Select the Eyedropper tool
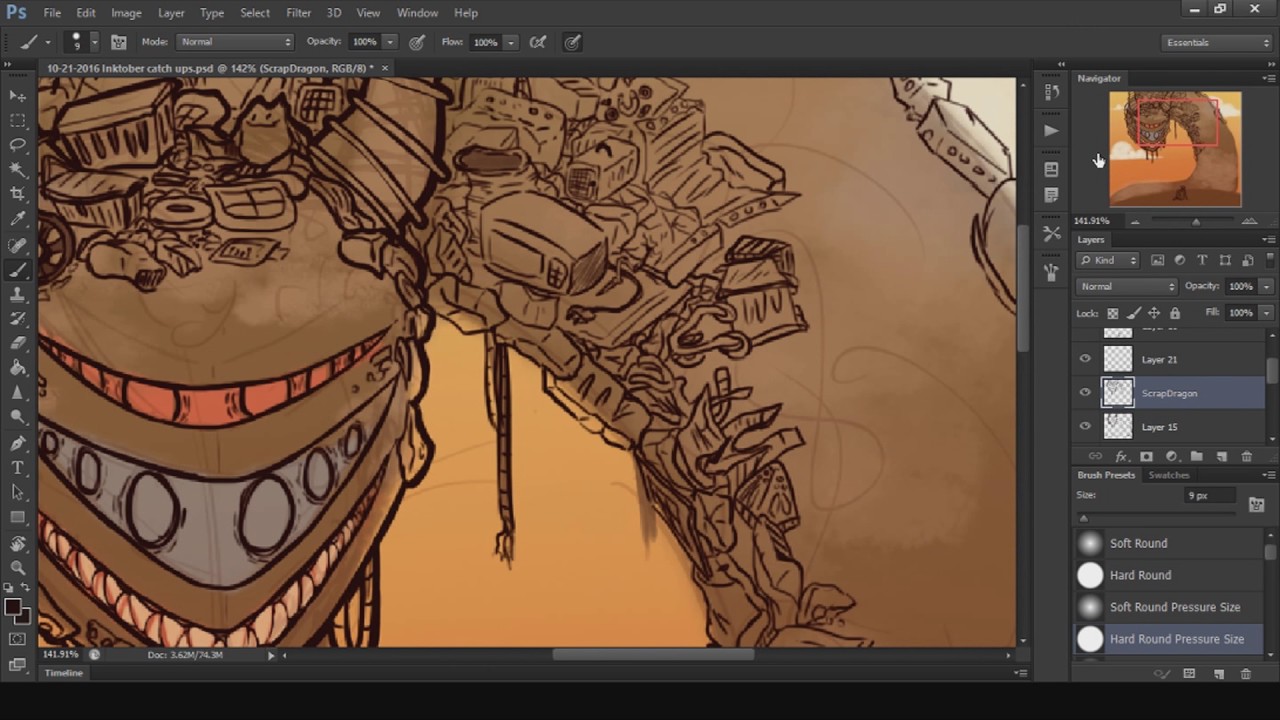Screen dimensions: 1280x720 pyautogui.click(x=18, y=219)
